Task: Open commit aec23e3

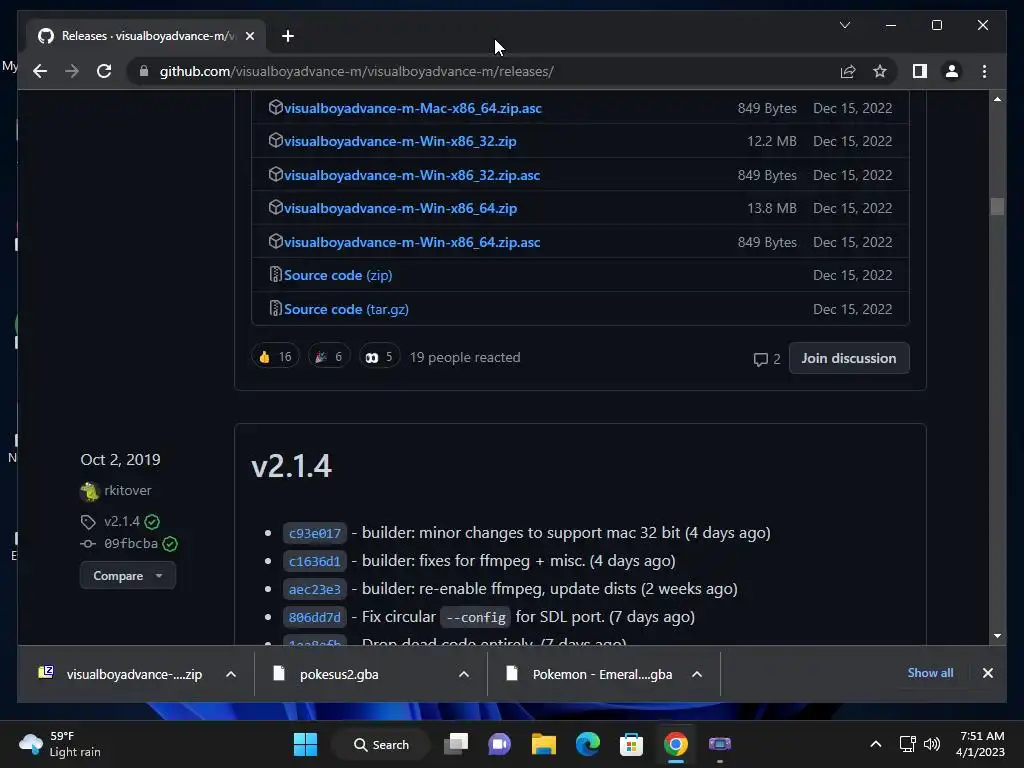Action: tap(314, 589)
